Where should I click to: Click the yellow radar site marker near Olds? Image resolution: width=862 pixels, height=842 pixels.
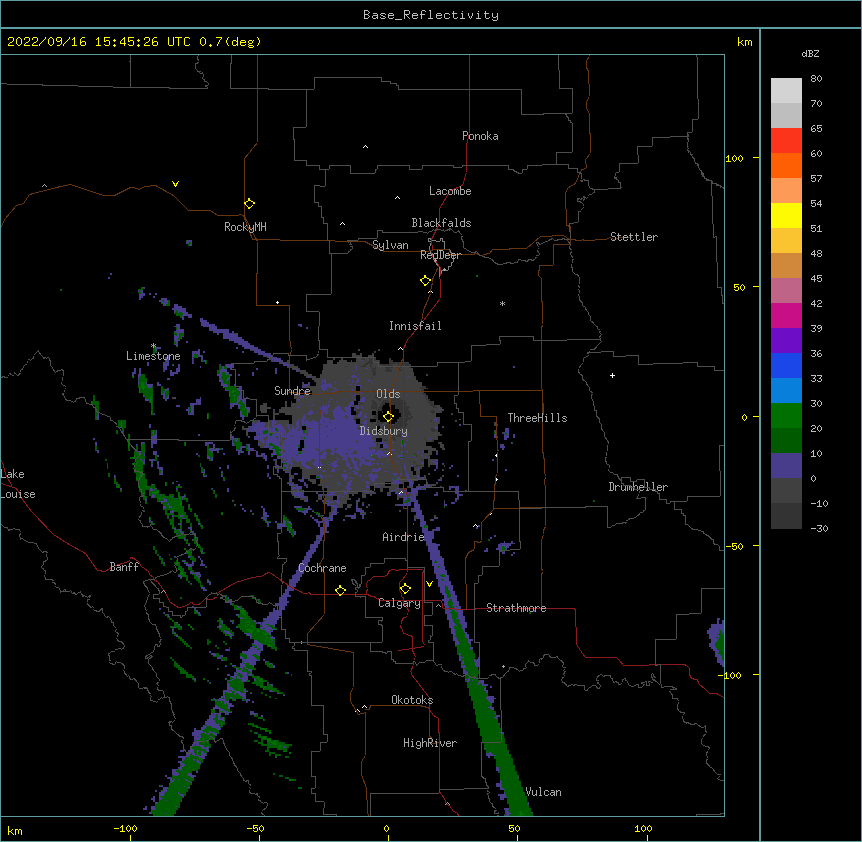(388, 416)
